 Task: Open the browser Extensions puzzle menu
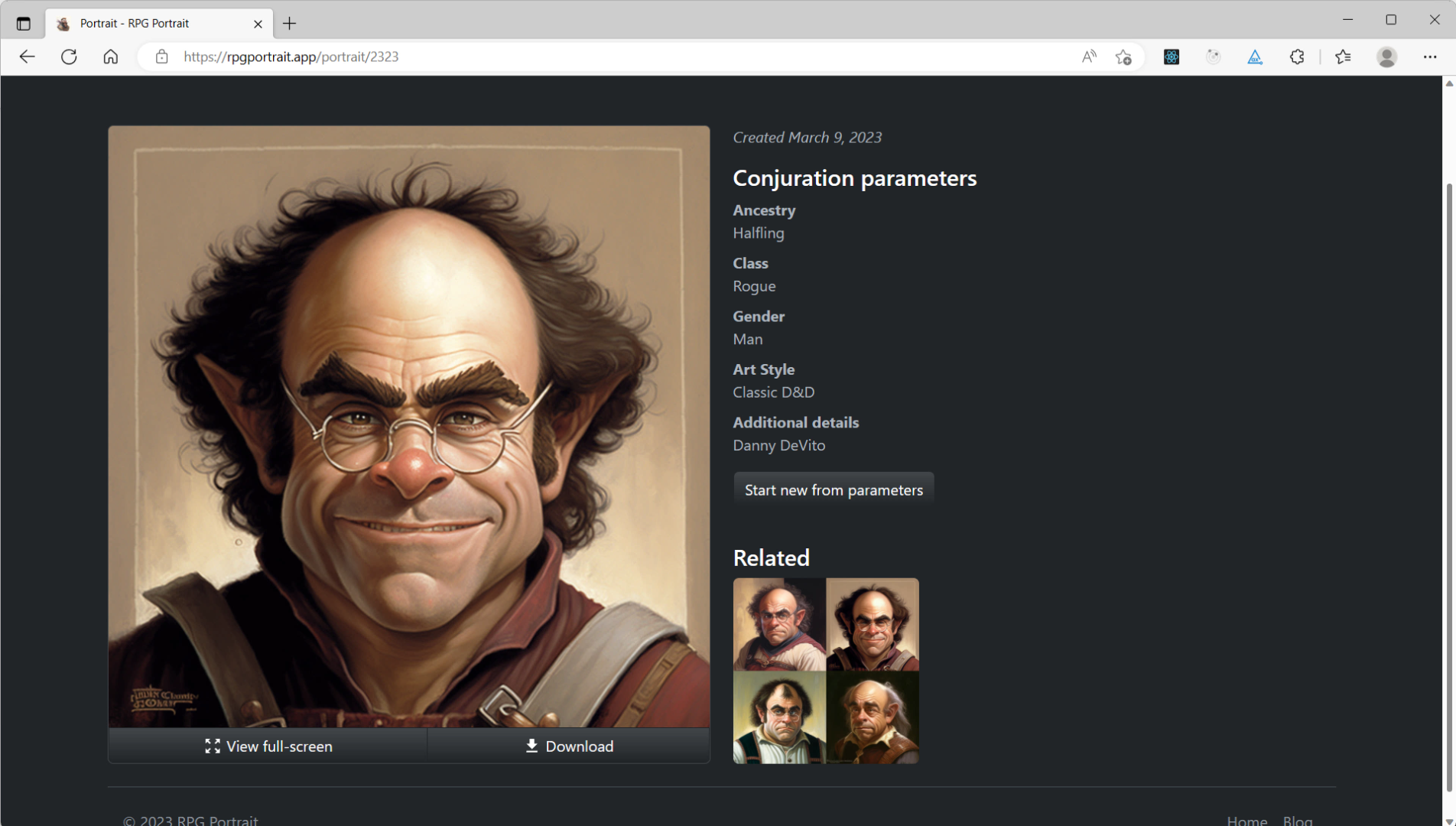(1297, 57)
